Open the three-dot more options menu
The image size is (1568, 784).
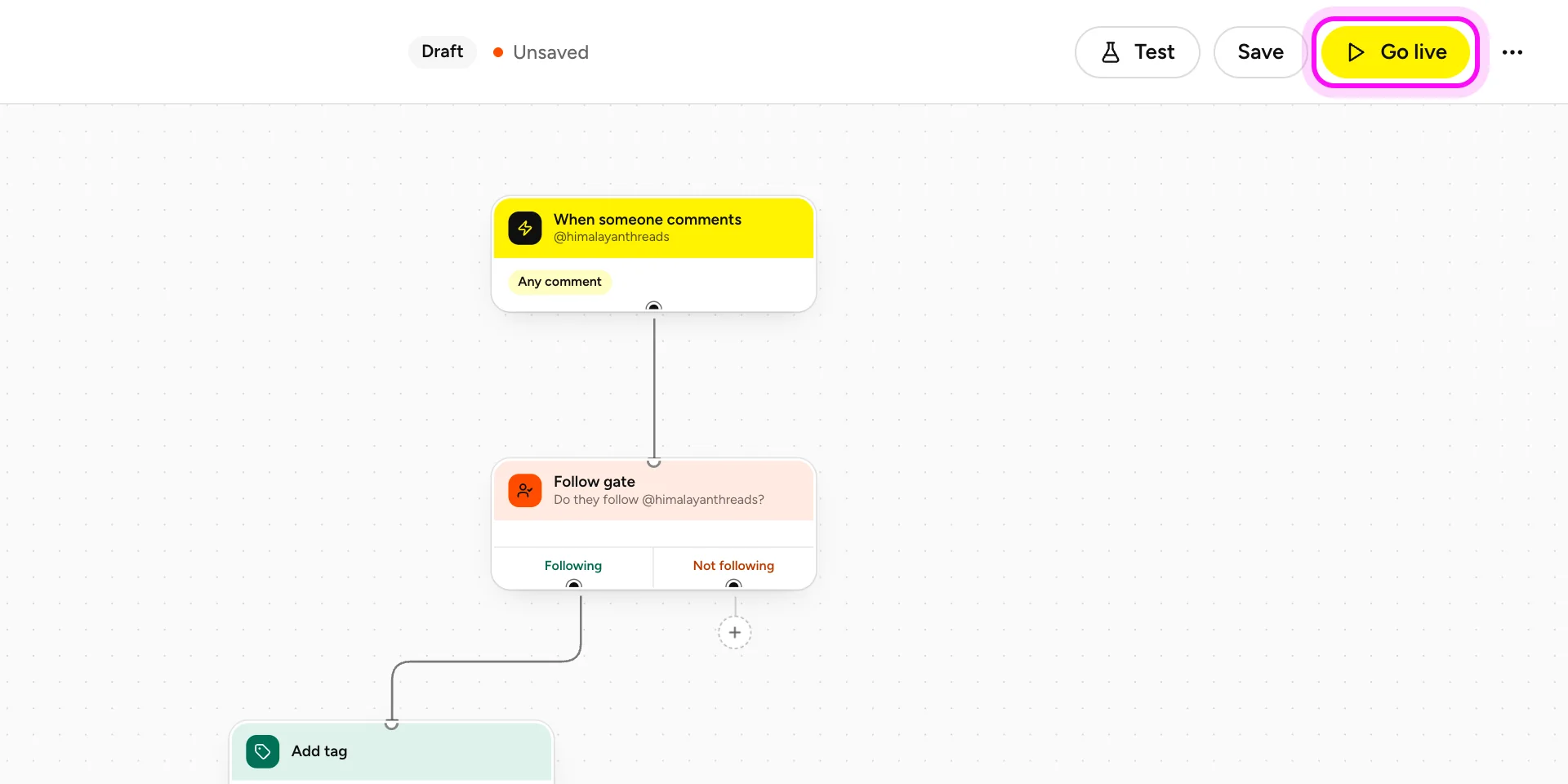point(1512,52)
